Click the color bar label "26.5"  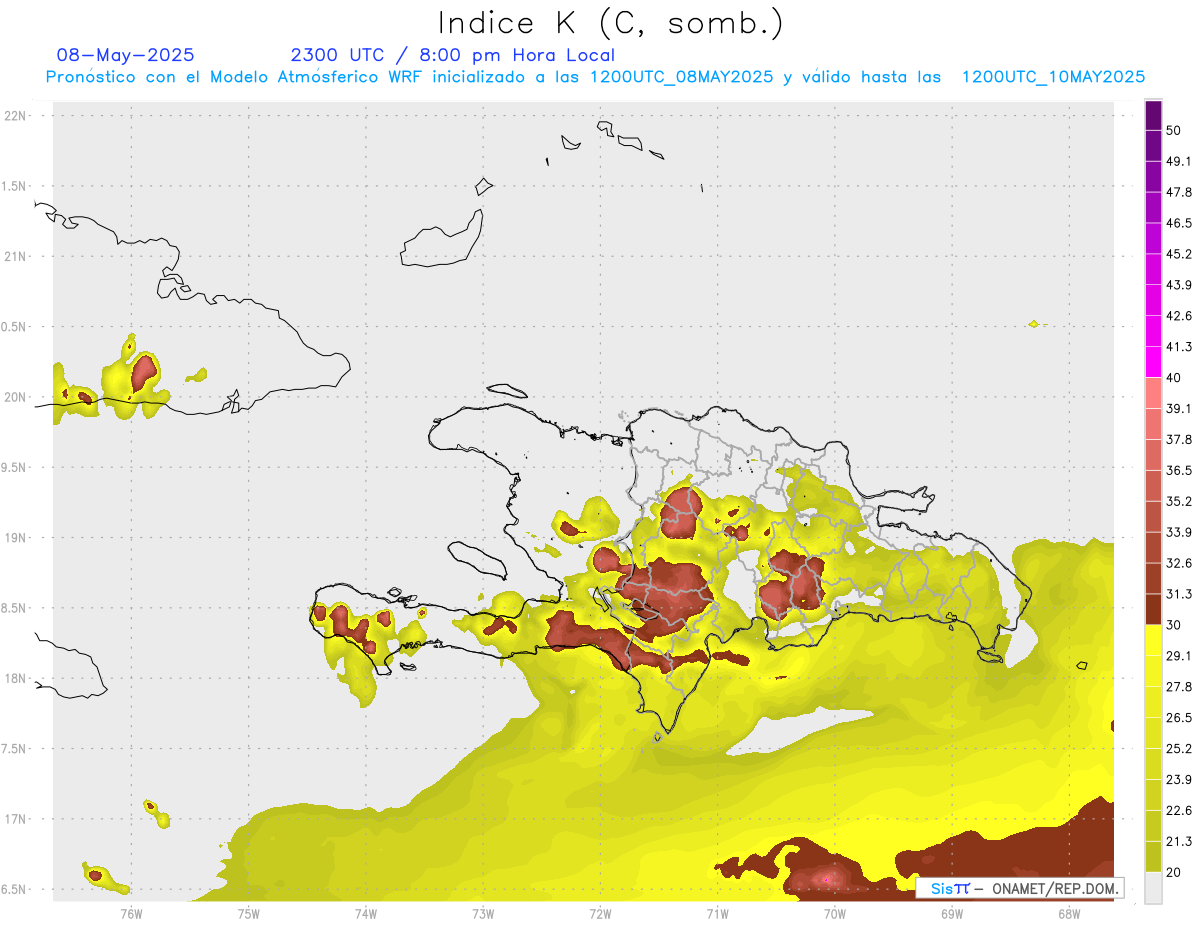[x=1179, y=718]
